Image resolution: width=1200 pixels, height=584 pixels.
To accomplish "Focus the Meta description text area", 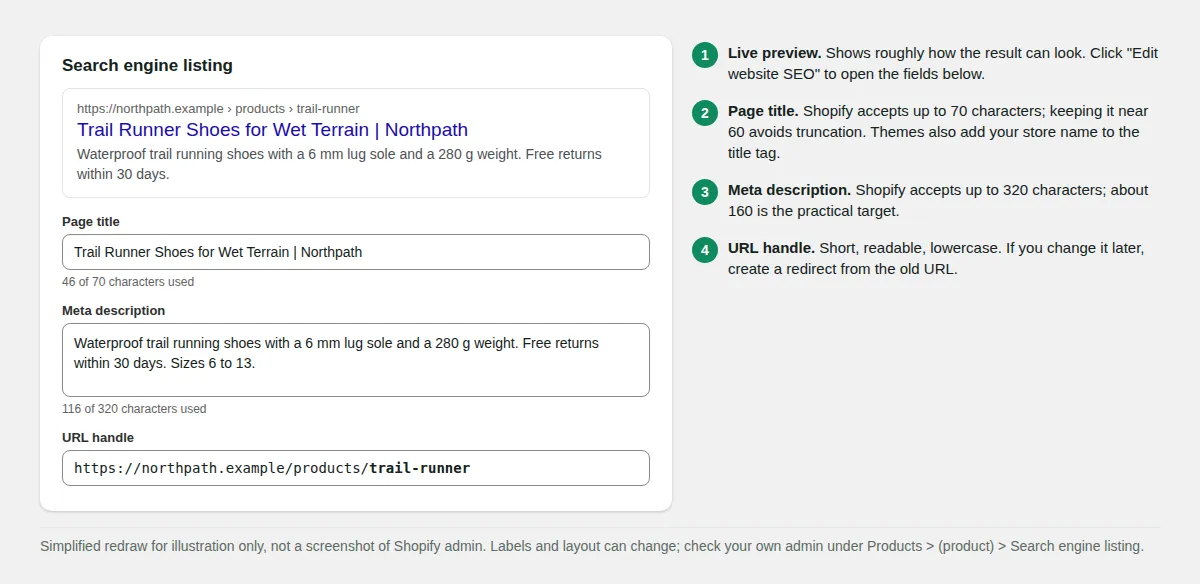I will tap(356, 360).
